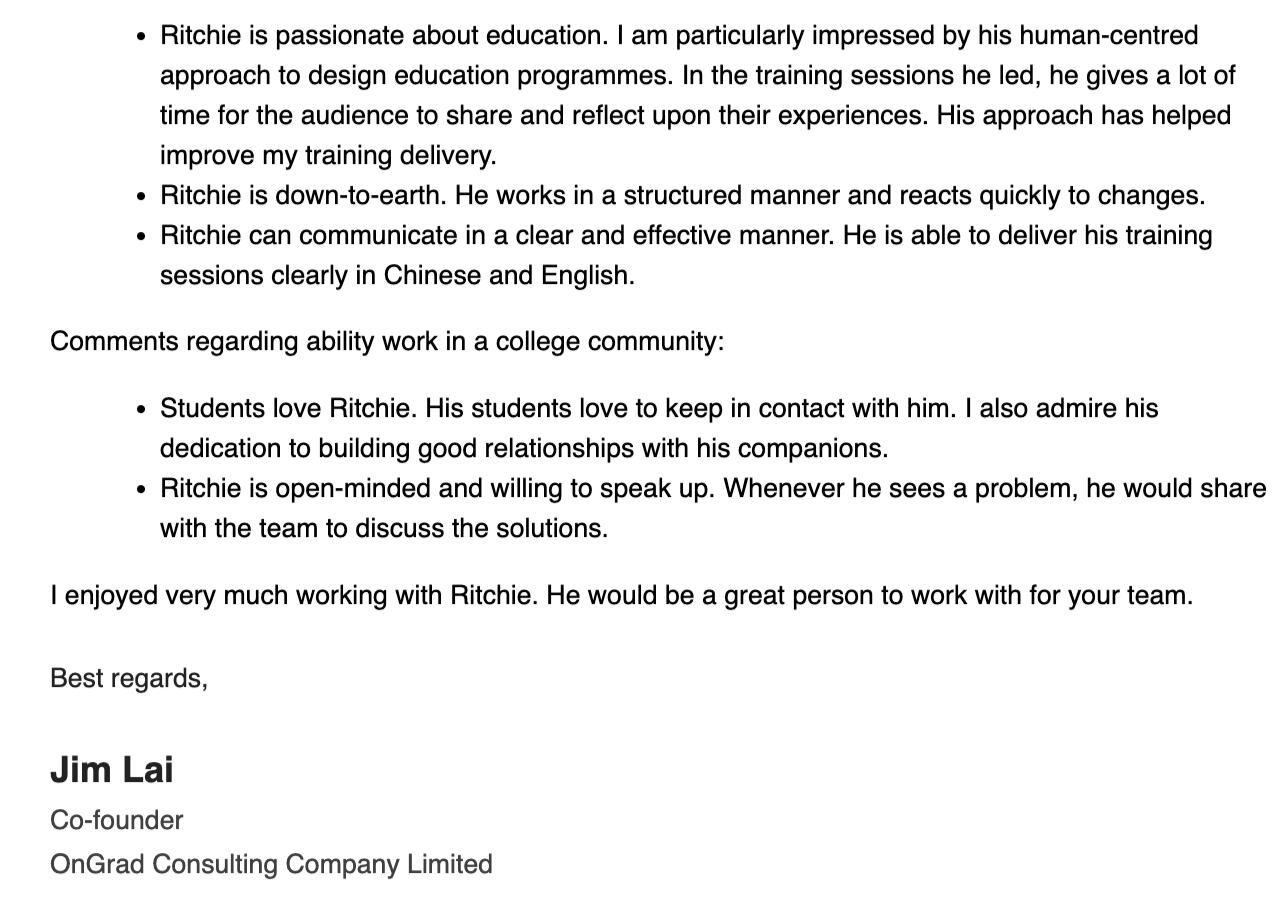Click the line beginning 'time for the audience'
The height and width of the screenshot is (900, 1282).
(695, 115)
